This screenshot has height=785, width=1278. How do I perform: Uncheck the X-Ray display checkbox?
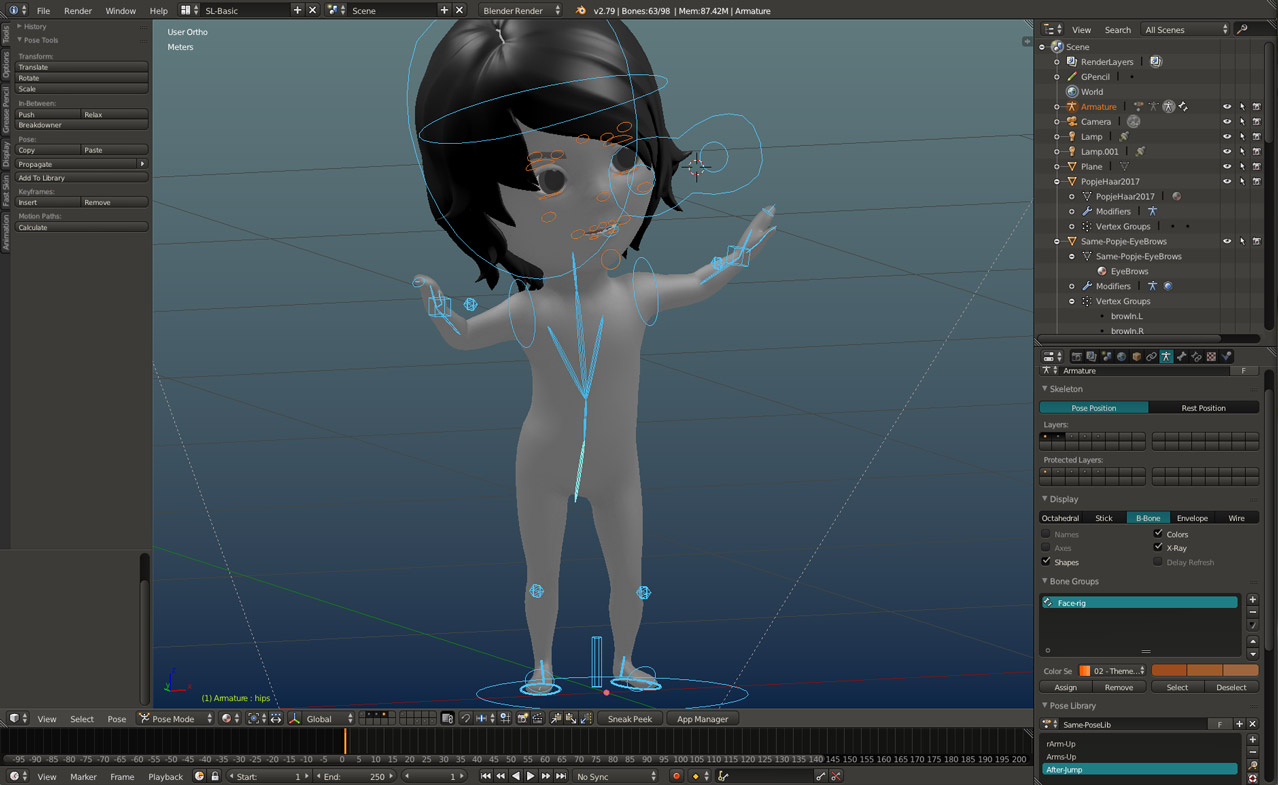[x=1158, y=548]
